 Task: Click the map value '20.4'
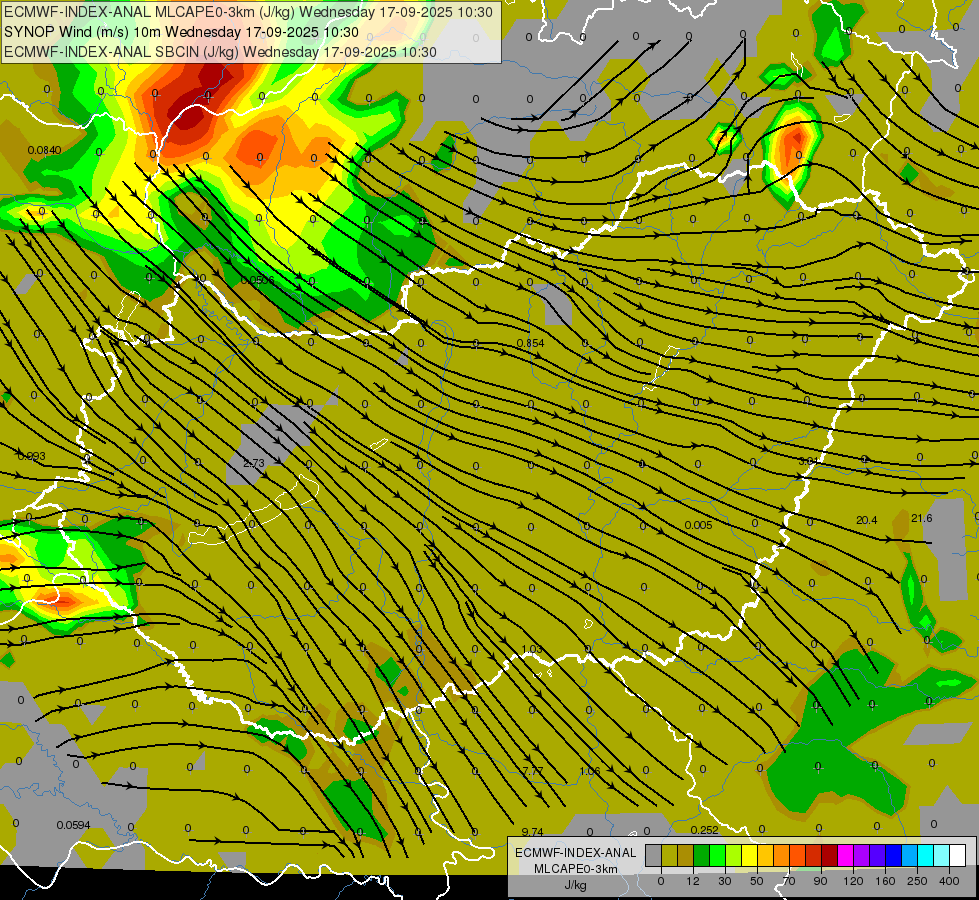pos(867,520)
